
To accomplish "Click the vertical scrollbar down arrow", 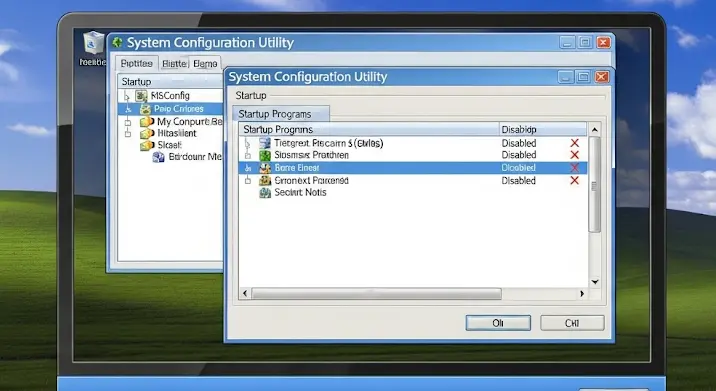I will click(595, 282).
